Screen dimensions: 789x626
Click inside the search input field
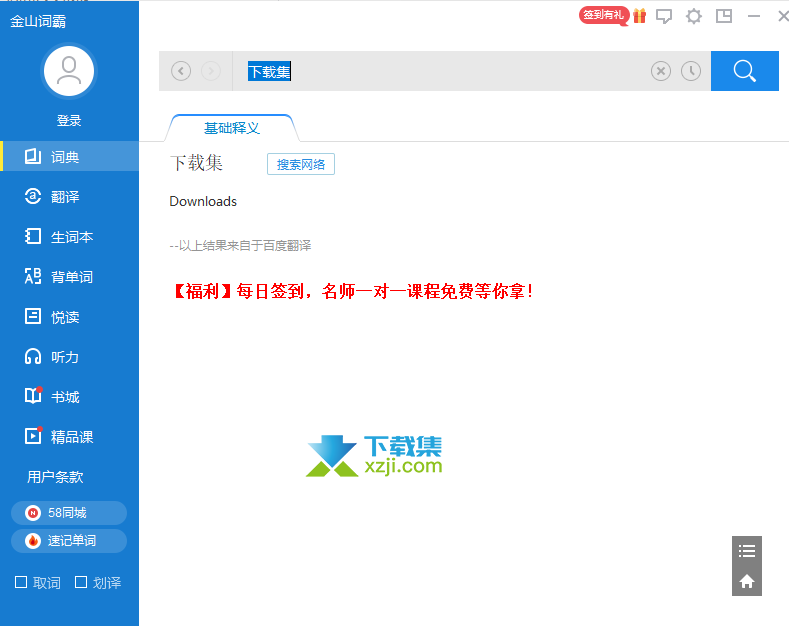[440, 71]
